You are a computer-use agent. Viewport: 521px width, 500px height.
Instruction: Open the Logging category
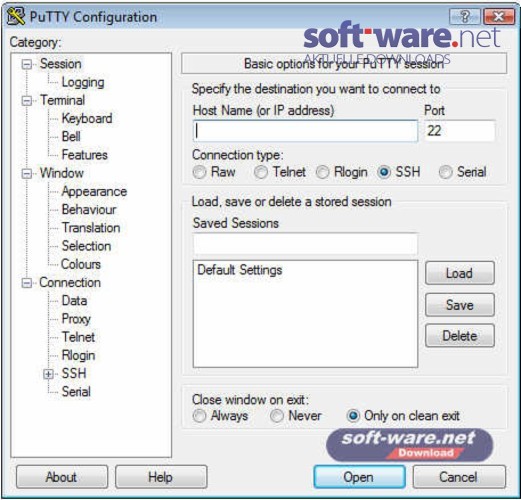coord(83,82)
